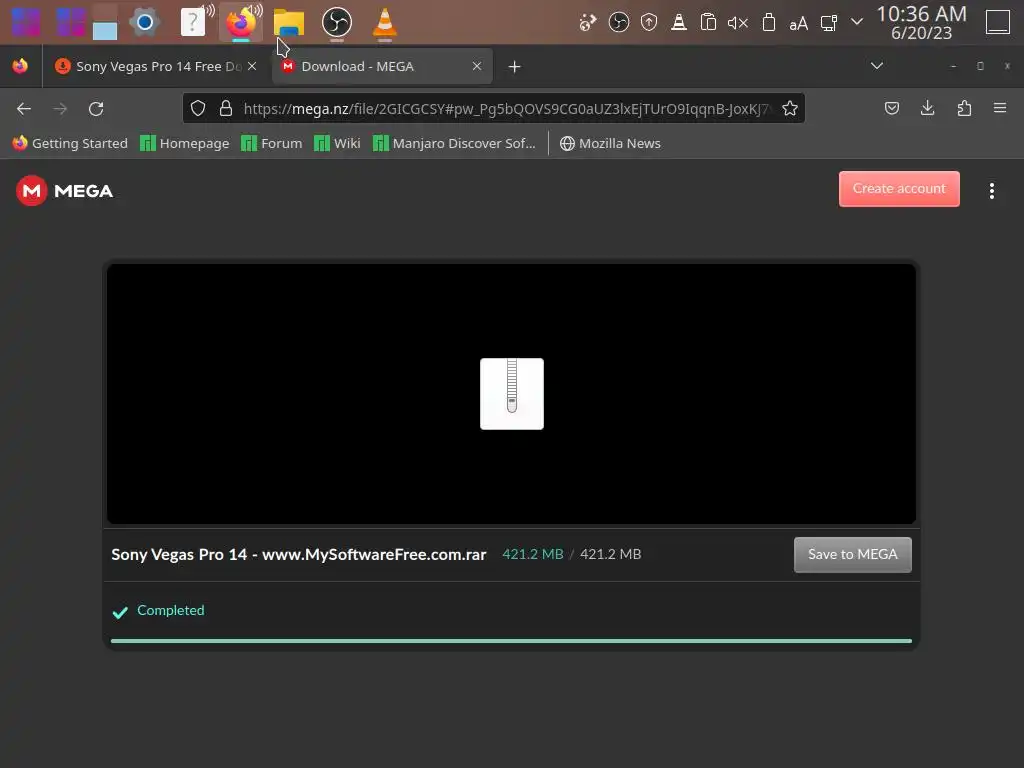Open the blue gear settings app icon

pos(145,23)
